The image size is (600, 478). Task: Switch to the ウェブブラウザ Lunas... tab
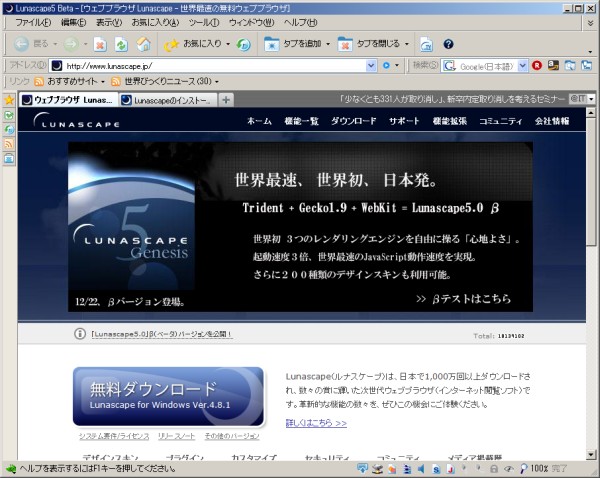pos(68,100)
